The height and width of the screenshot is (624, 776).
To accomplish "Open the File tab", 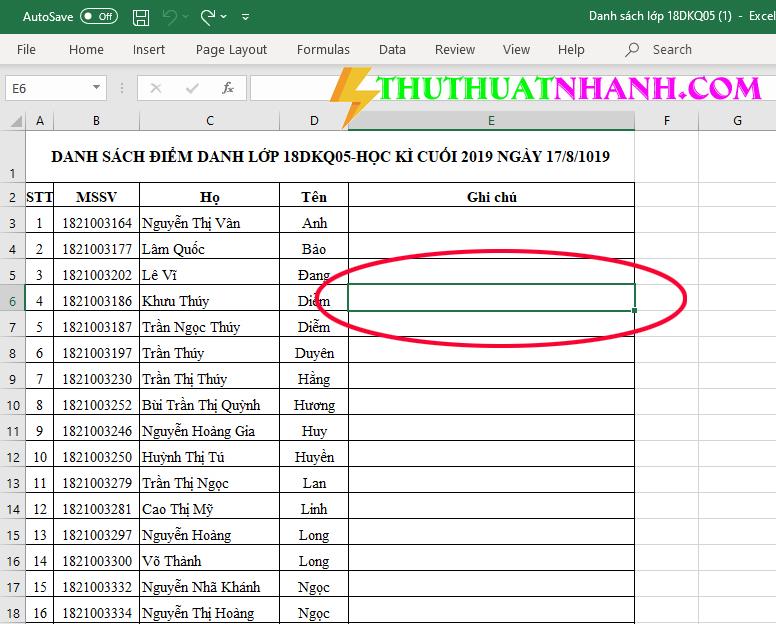I will 26,49.
